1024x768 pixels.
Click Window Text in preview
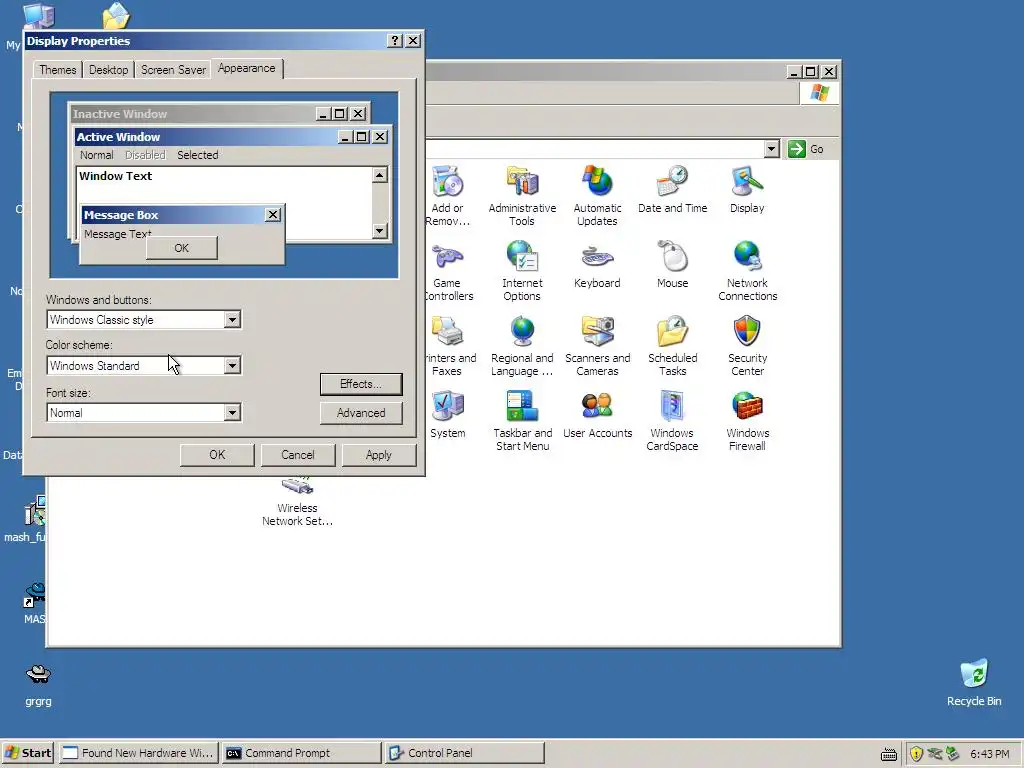[116, 176]
